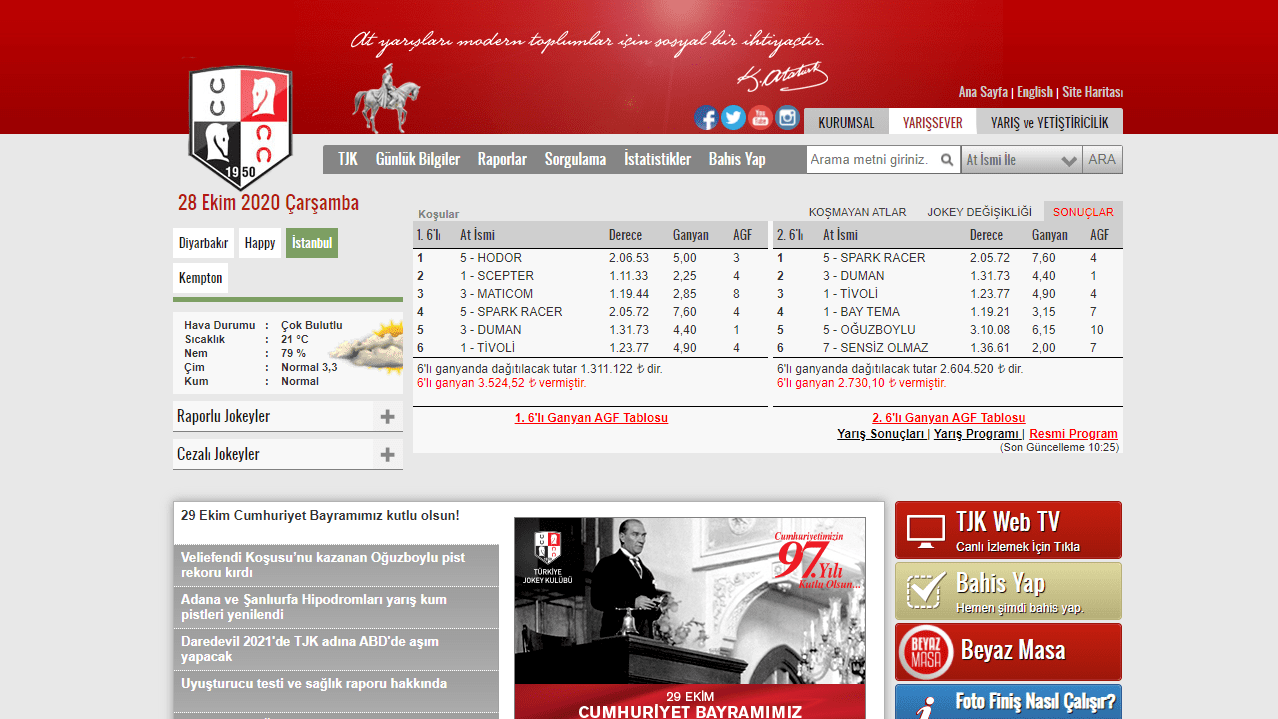Click the TJK 1950 shield logo
This screenshot has height=719, width=1278.
[240, 127]
